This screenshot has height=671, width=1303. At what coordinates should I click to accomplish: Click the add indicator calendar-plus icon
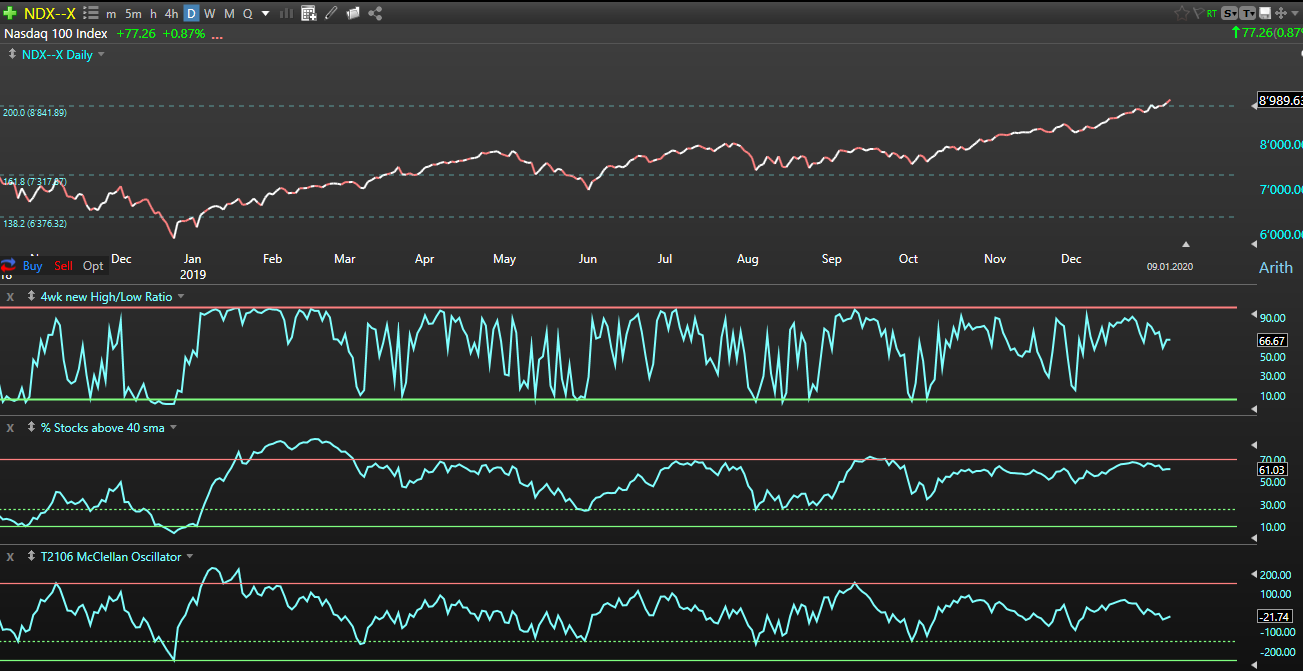click(x=308, y=13)
